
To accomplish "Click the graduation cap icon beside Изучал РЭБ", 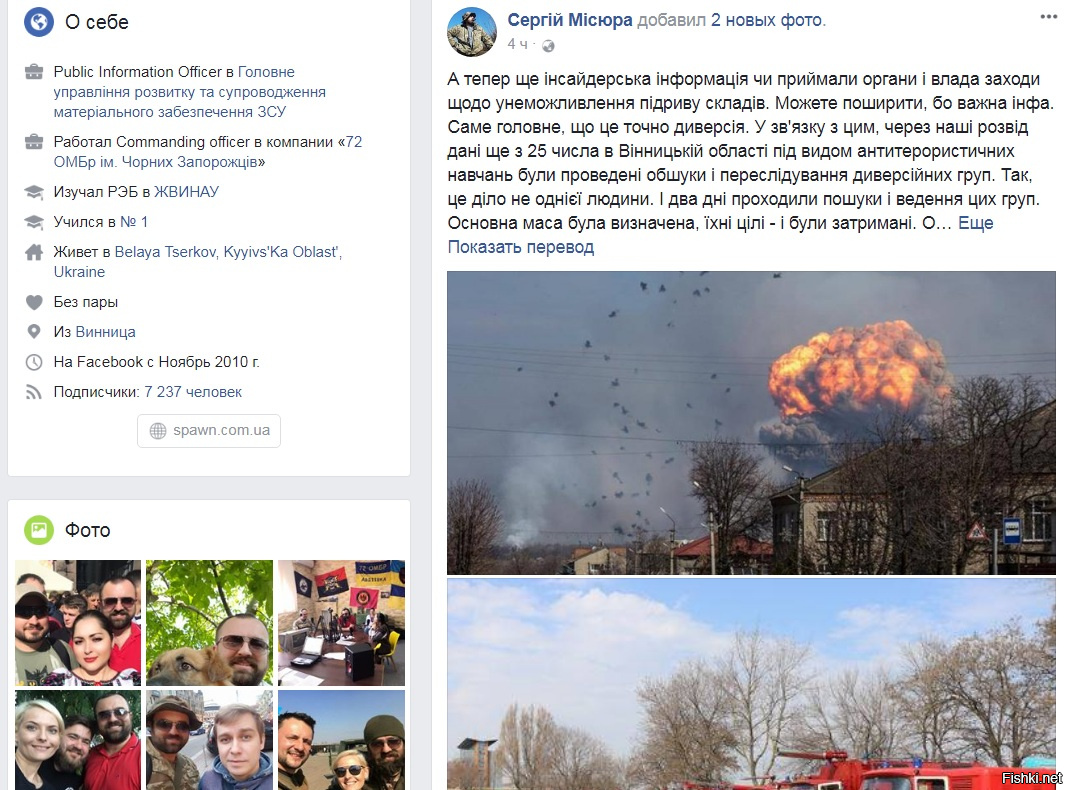I will 34,192.
